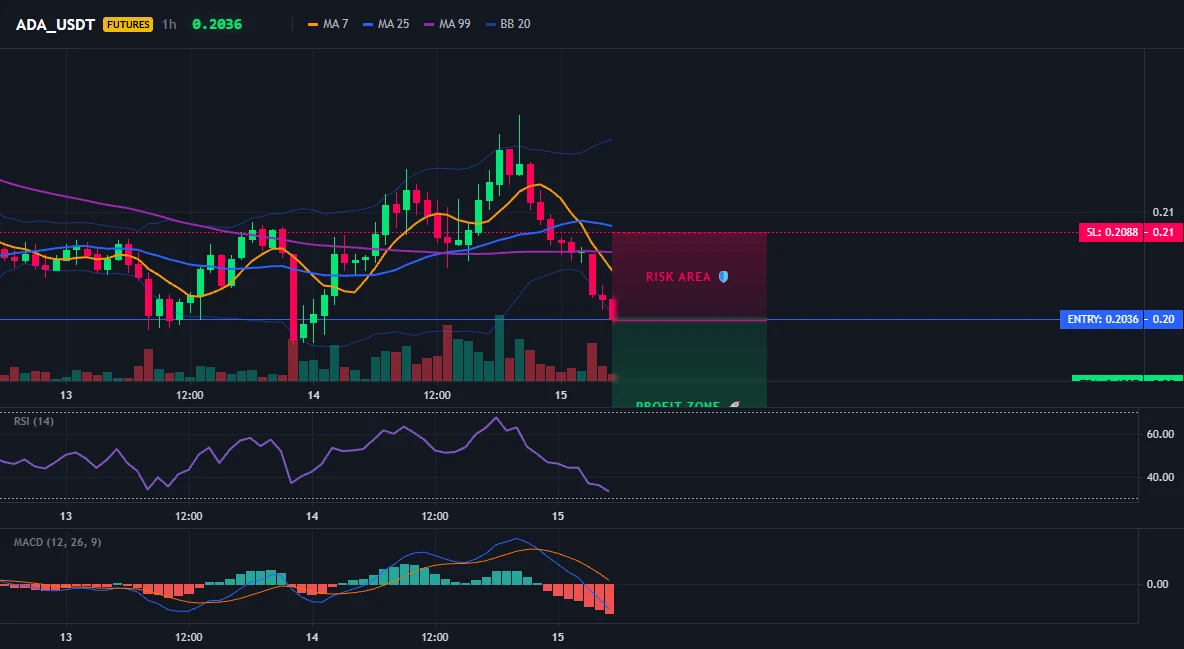This screenshot has width=1184, height=649.
Task: Click the RSI (14) indicator label
Action: pyautogui.click(x=34, y=421)
